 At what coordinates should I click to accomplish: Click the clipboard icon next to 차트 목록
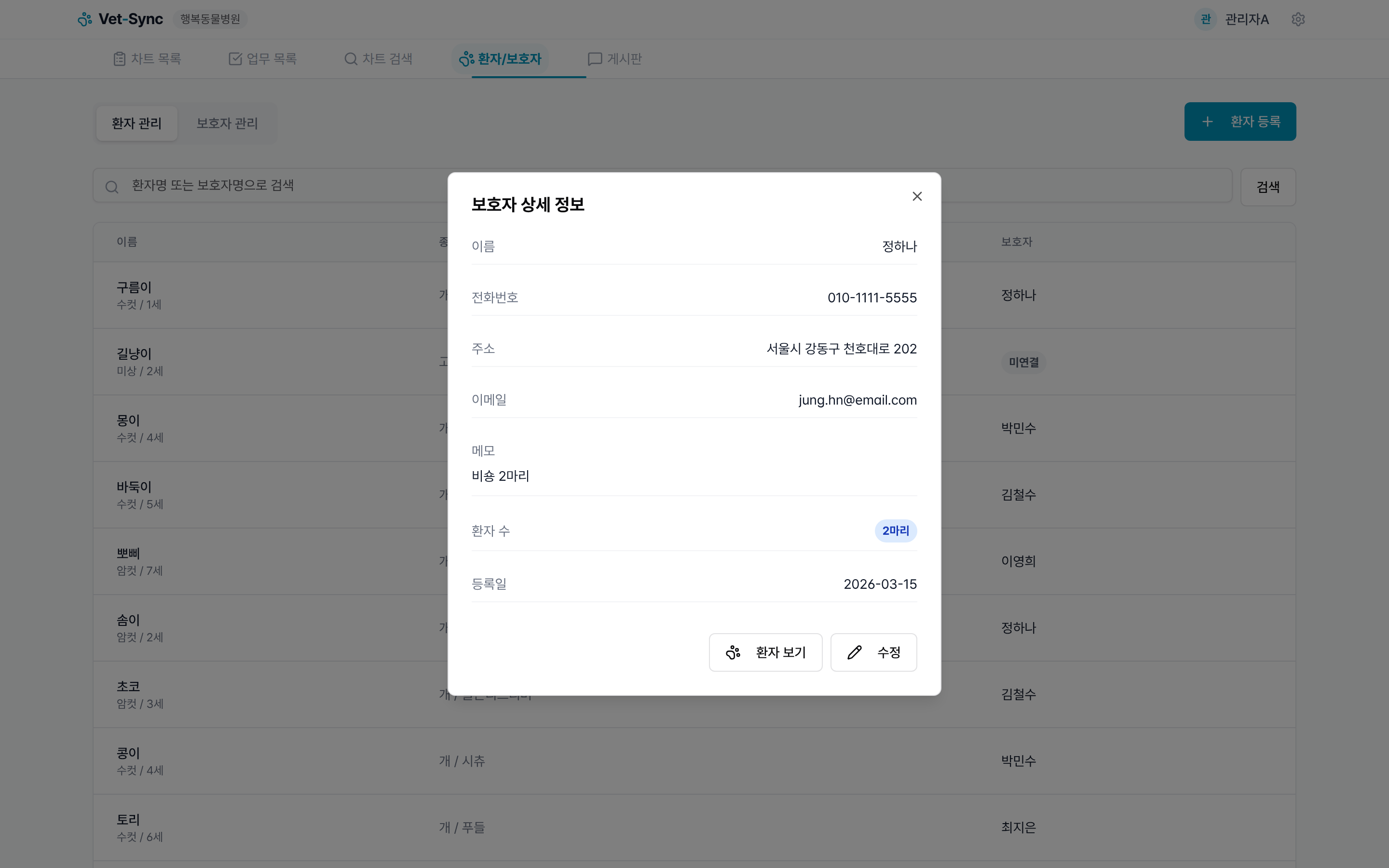coord(119,58)
